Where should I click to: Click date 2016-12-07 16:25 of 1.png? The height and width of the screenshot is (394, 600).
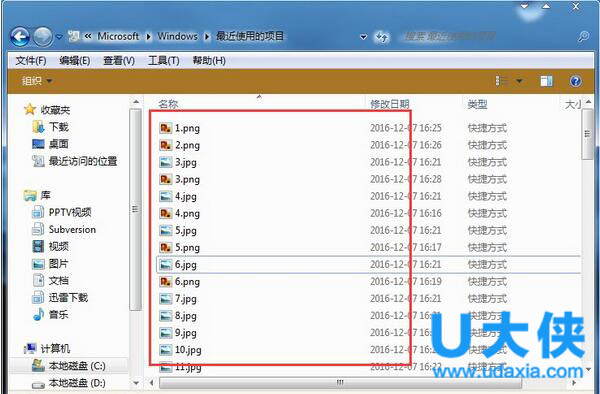point(406,128)
